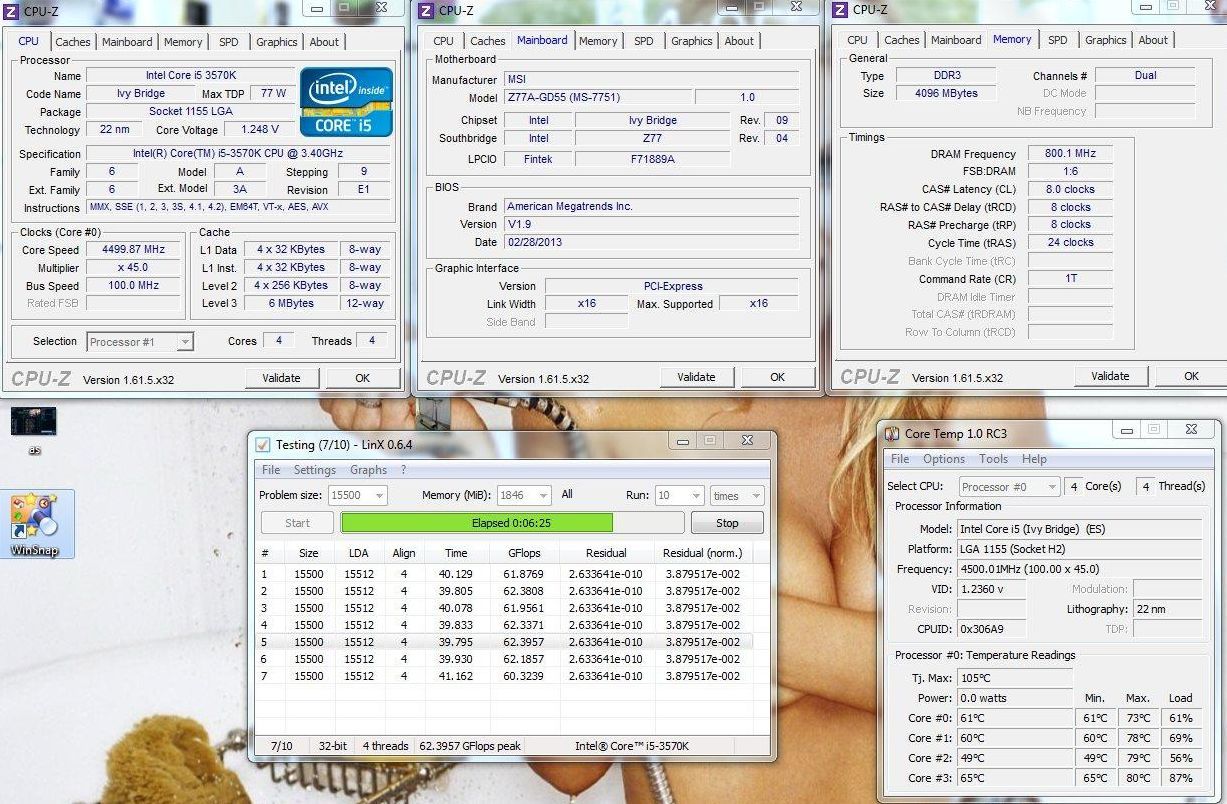1227x804 pixels.
Task: Open the SPD tab in CPU window
Action: point(229,42)
